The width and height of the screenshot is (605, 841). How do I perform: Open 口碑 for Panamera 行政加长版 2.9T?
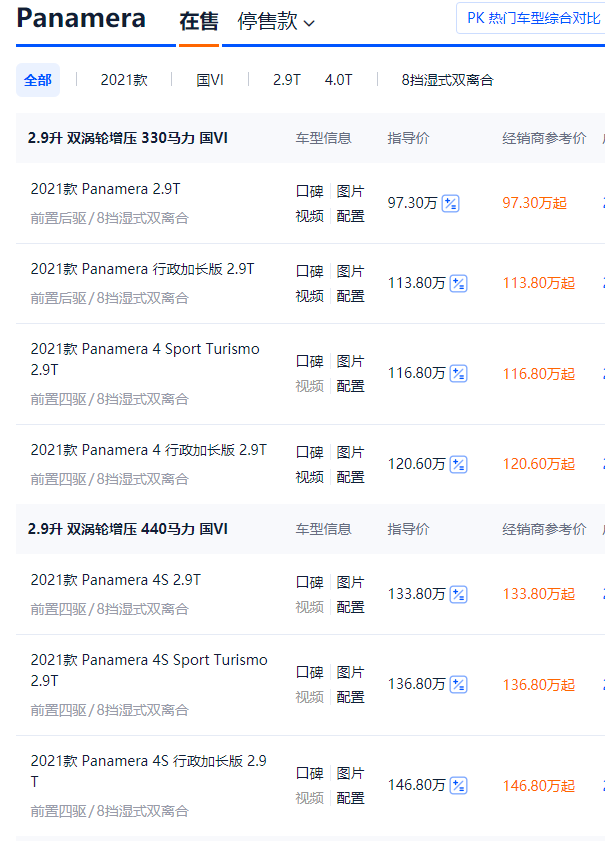coord(309,271)
